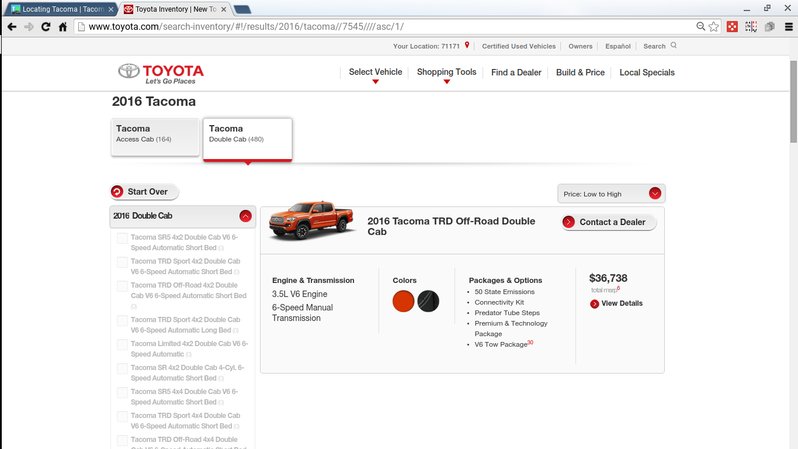
Task: Click the red arrow icon beside Contact a Dealer
Action: 568,222
